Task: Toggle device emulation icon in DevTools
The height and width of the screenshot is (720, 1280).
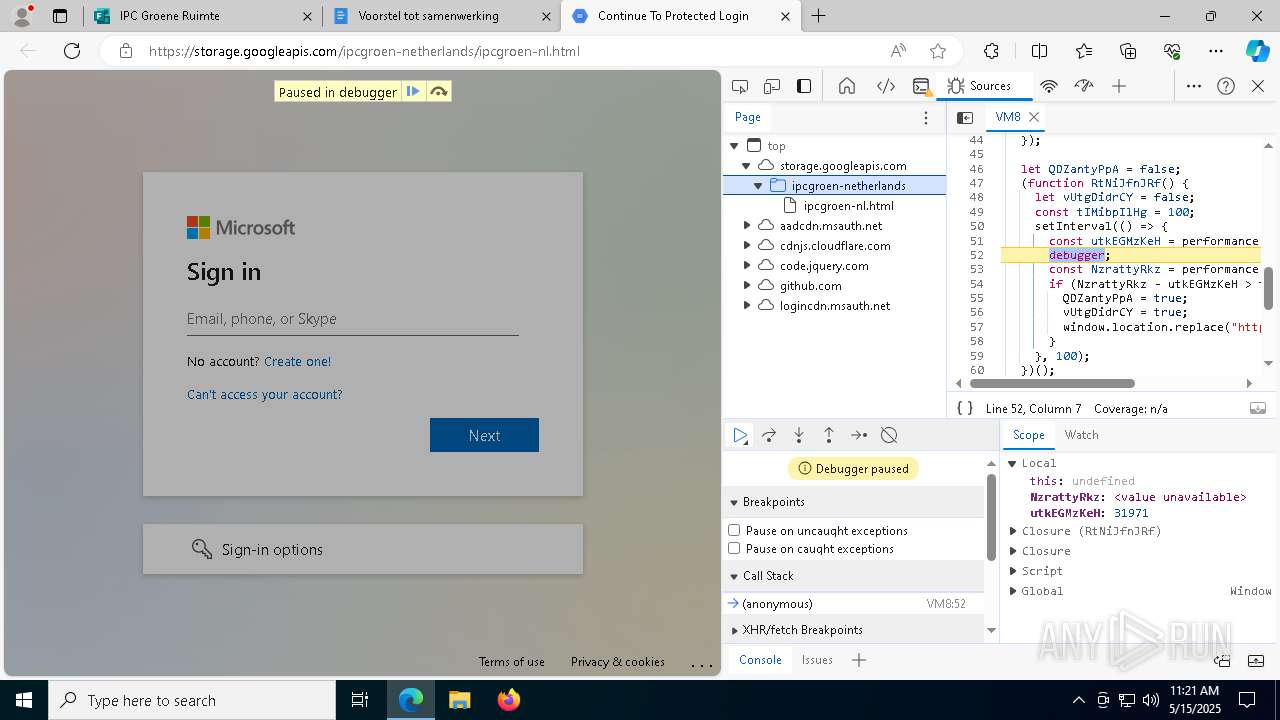Action: pos(772,86)
